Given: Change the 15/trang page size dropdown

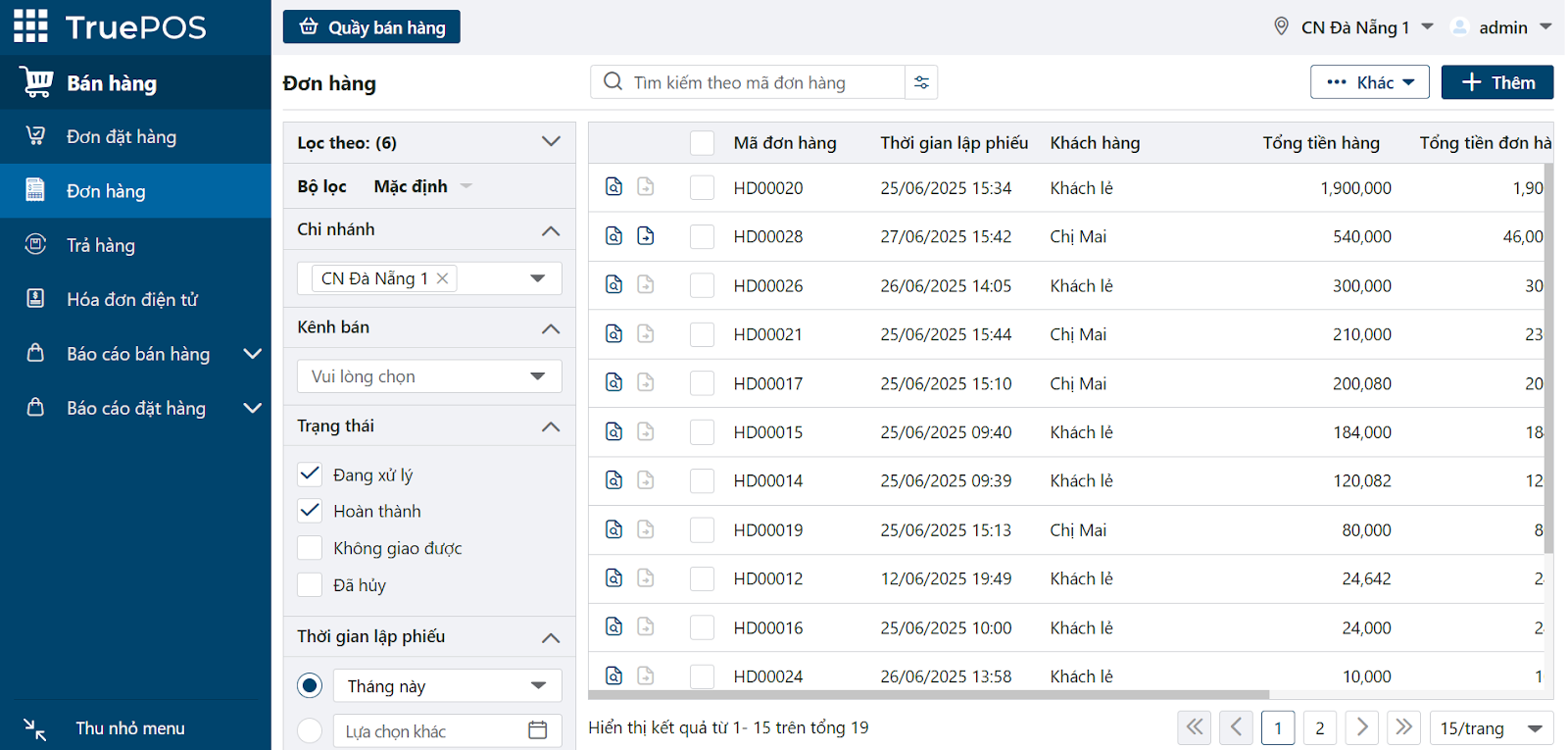Looking at the screenshot, I should click(1491, 728).
